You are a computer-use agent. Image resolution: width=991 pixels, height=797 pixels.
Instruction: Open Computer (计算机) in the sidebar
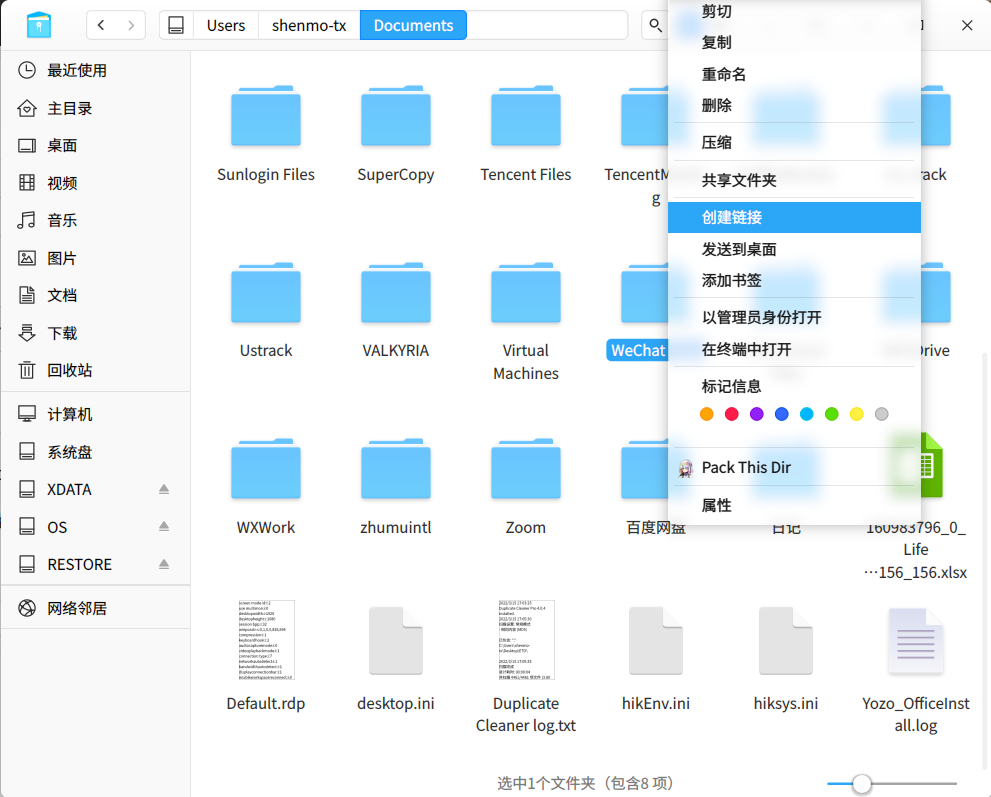(95, 415)
